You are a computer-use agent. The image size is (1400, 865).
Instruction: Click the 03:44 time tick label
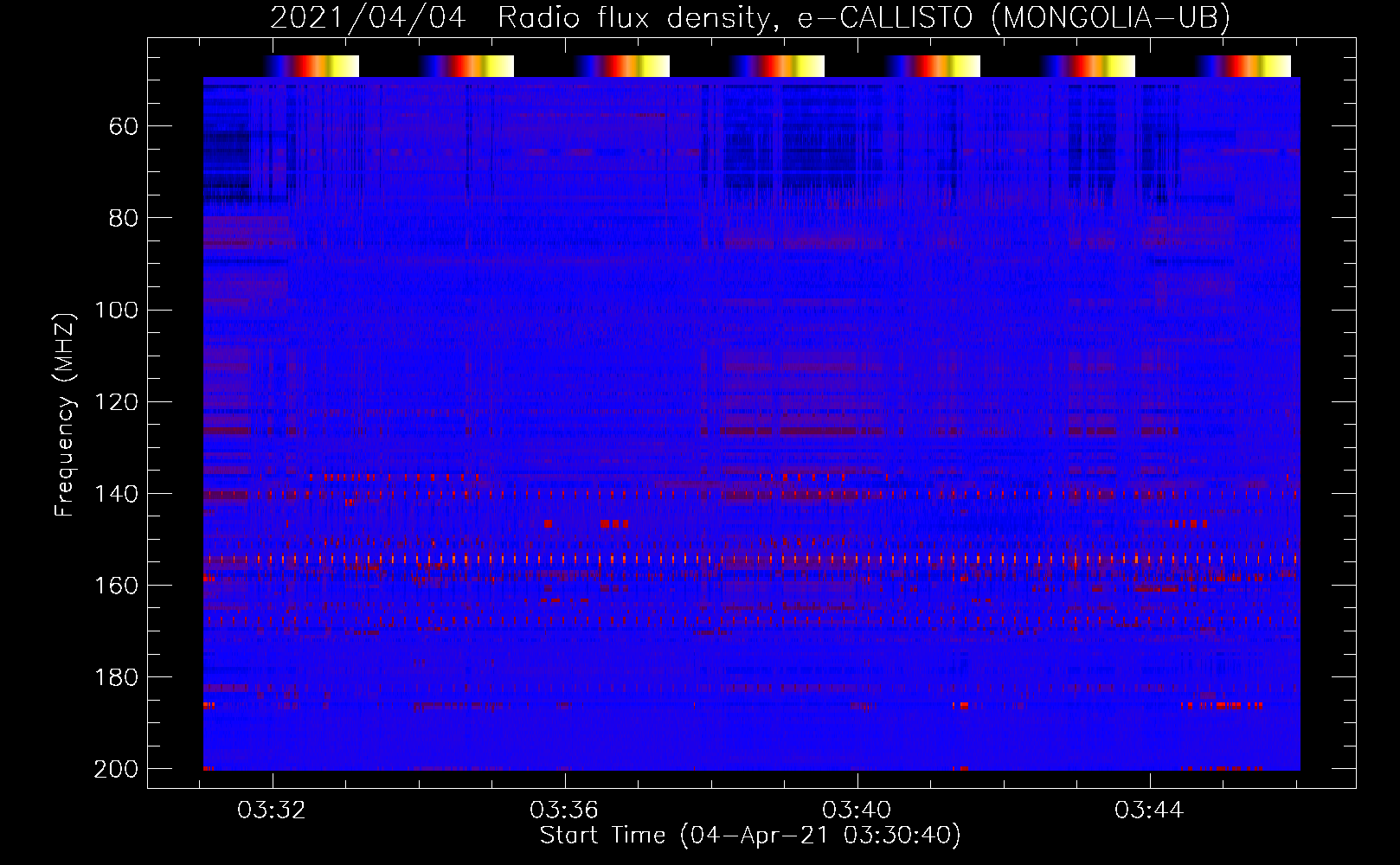coord(1149,811)
